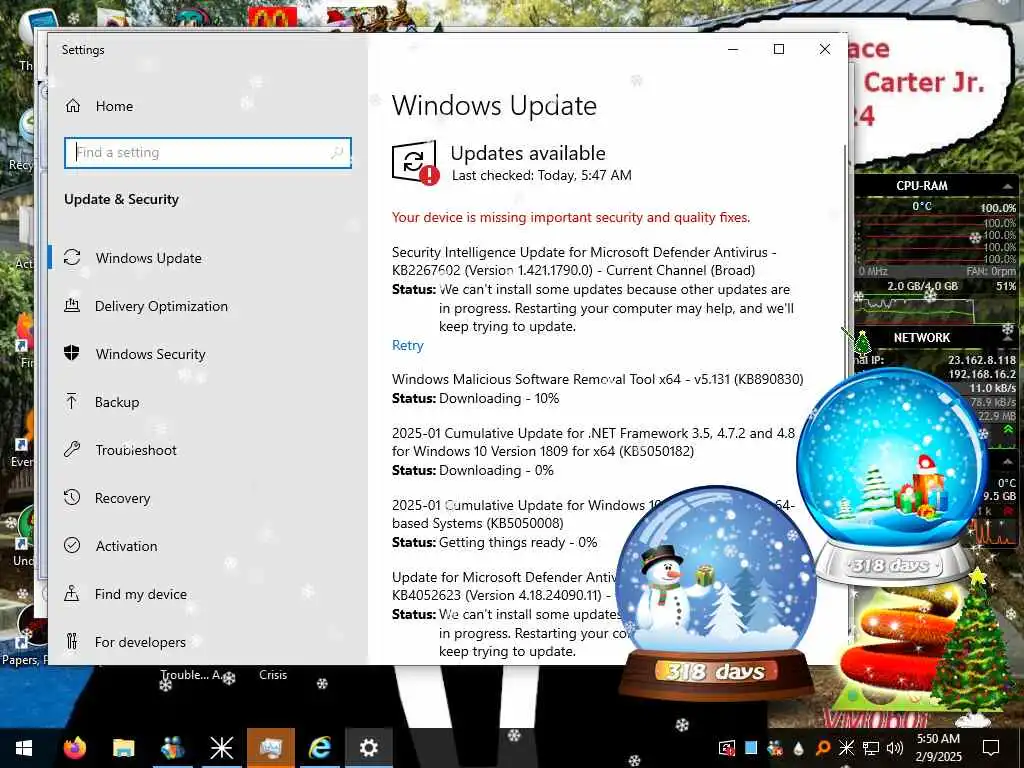The image size is (1024, 768).
Task: Click the Updates available heading
Action: point(528,153)
